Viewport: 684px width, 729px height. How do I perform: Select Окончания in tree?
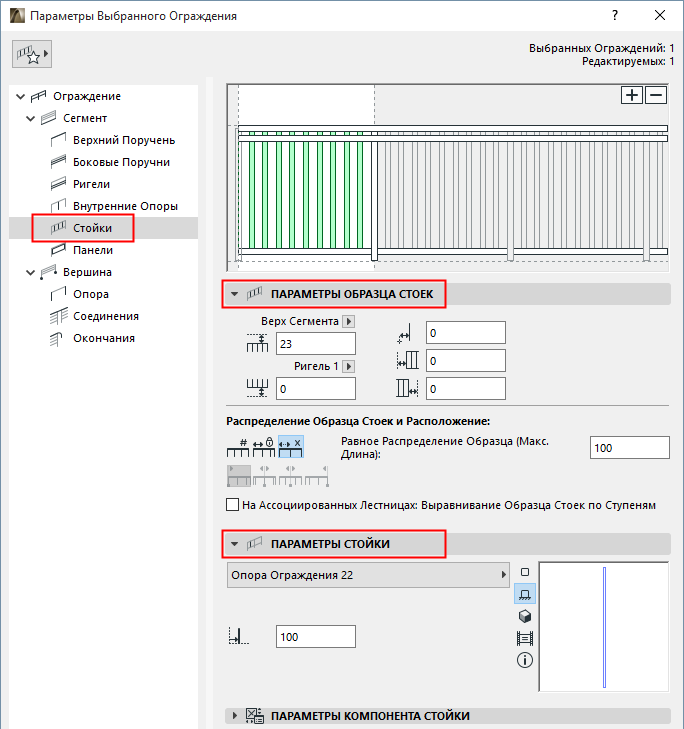[104, 338]
